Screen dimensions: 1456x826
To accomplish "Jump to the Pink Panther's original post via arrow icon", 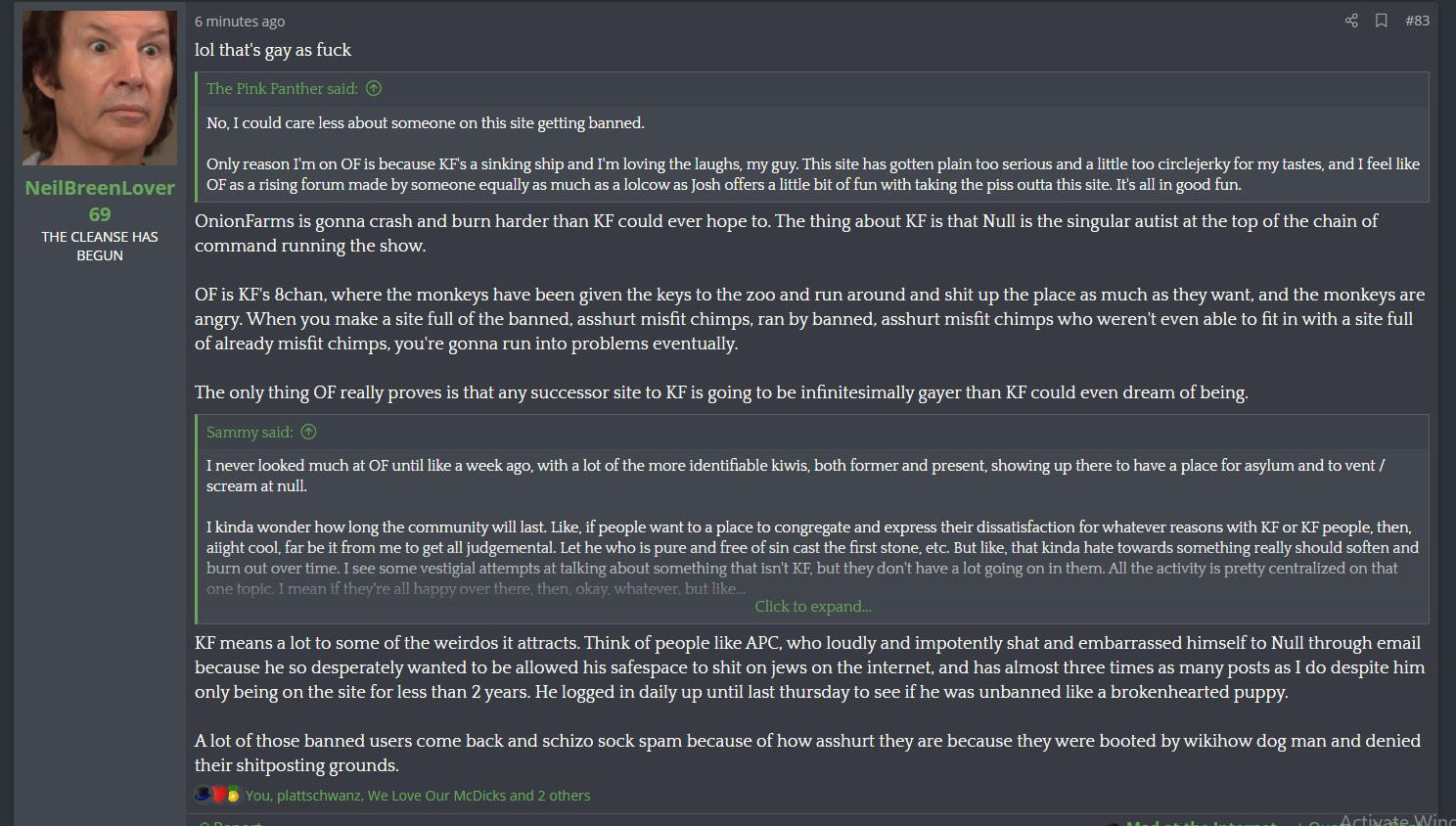I will click(x=374, y=89).
